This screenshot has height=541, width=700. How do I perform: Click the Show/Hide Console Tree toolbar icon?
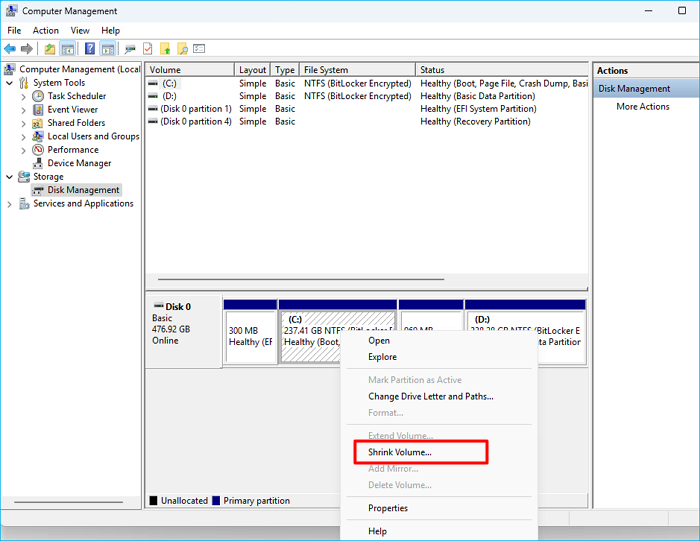point(68,49)
